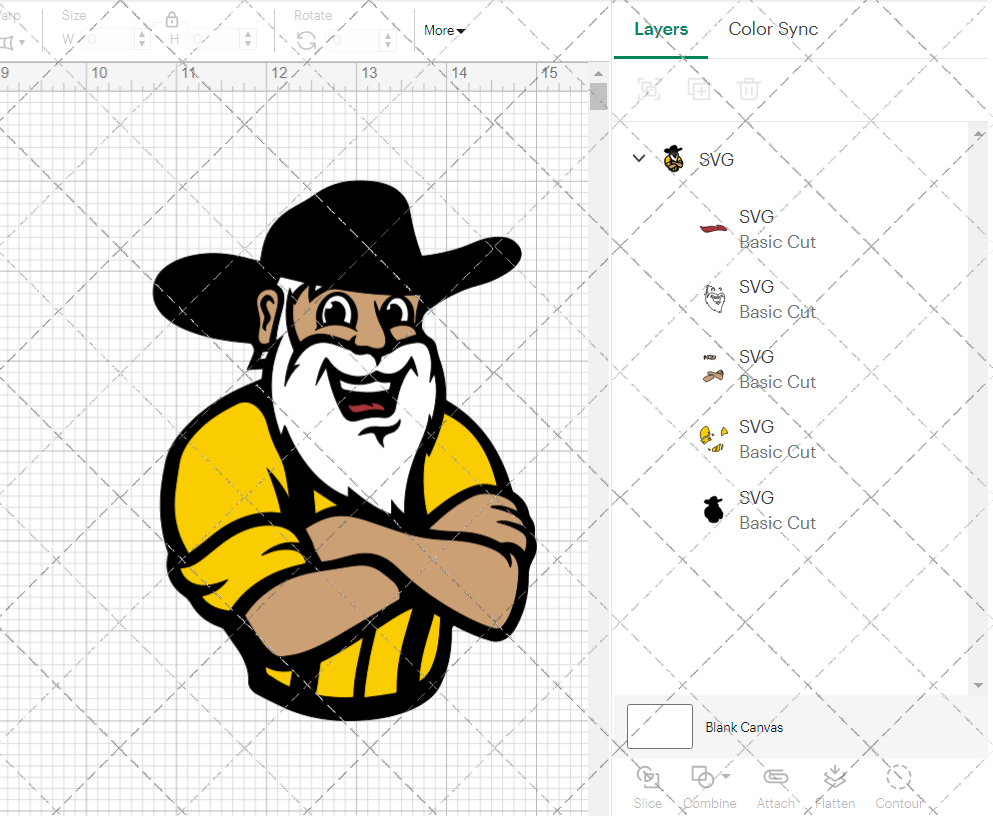This screenshot has height=816, width=993.
Task: Click the Attach paperclip icon
Action: [x=775, y=779]
